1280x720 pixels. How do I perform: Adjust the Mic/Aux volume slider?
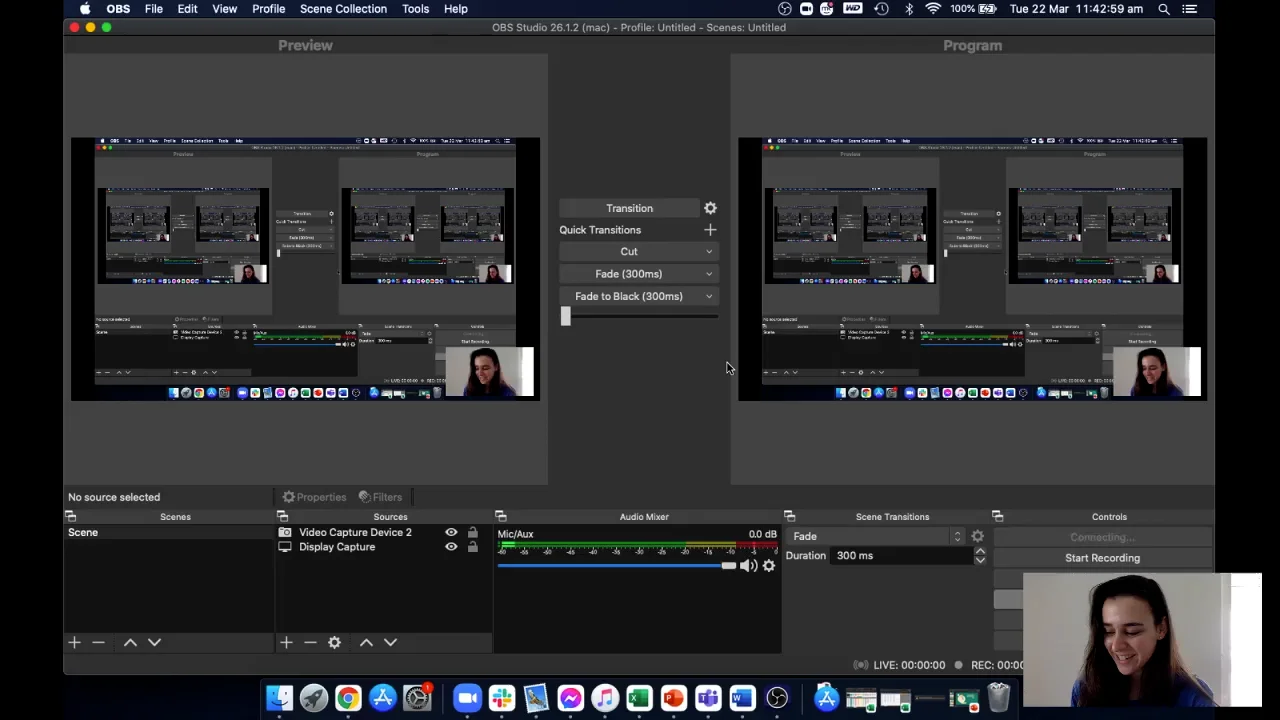[728, 566]
